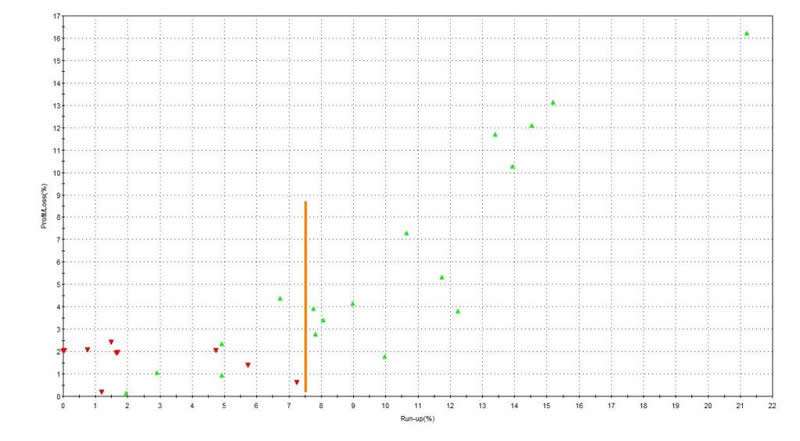800x441 pixels.
Task: Select red triangle near 5.7% run-up, 1.4% profit
Action: [248, 365]
